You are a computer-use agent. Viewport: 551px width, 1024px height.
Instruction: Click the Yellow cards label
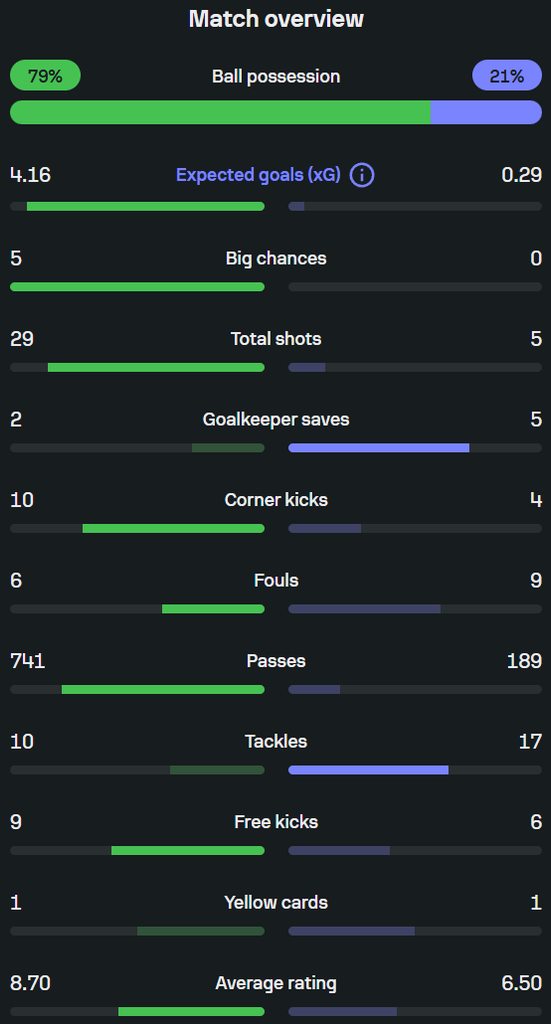276,903
